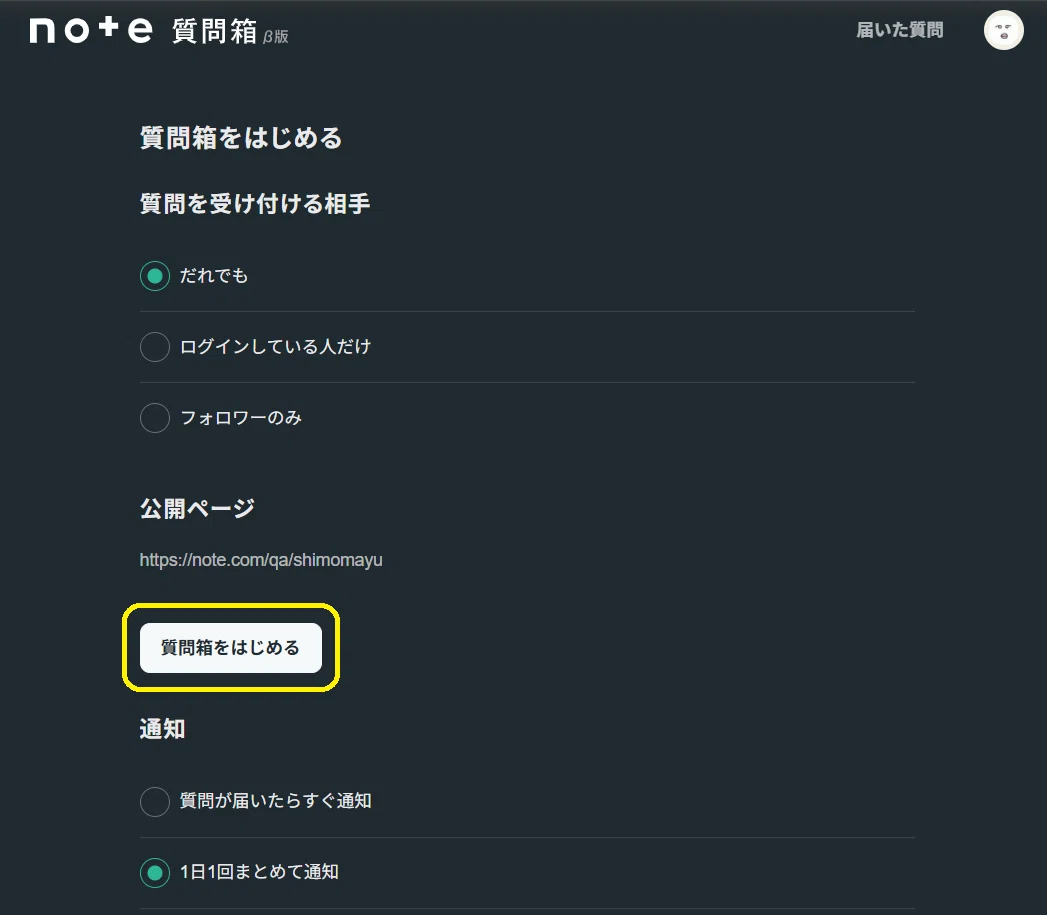The width and height of the screenshot is (1047, 915).
Task: Click the 公開ページ section heading
Action: (198, 509)
